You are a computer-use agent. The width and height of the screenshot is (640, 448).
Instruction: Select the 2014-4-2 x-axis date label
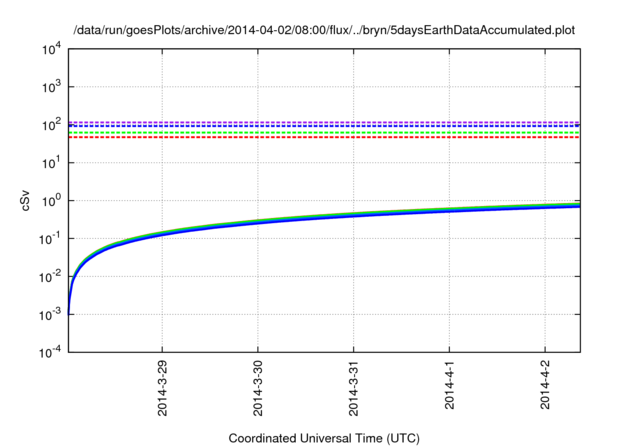(x=545, y=384)
